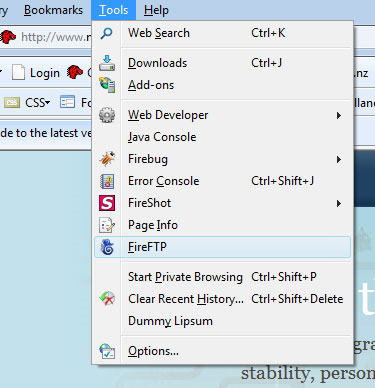
Task: Click the Clear Recent History icon
Action: [107, 299]
